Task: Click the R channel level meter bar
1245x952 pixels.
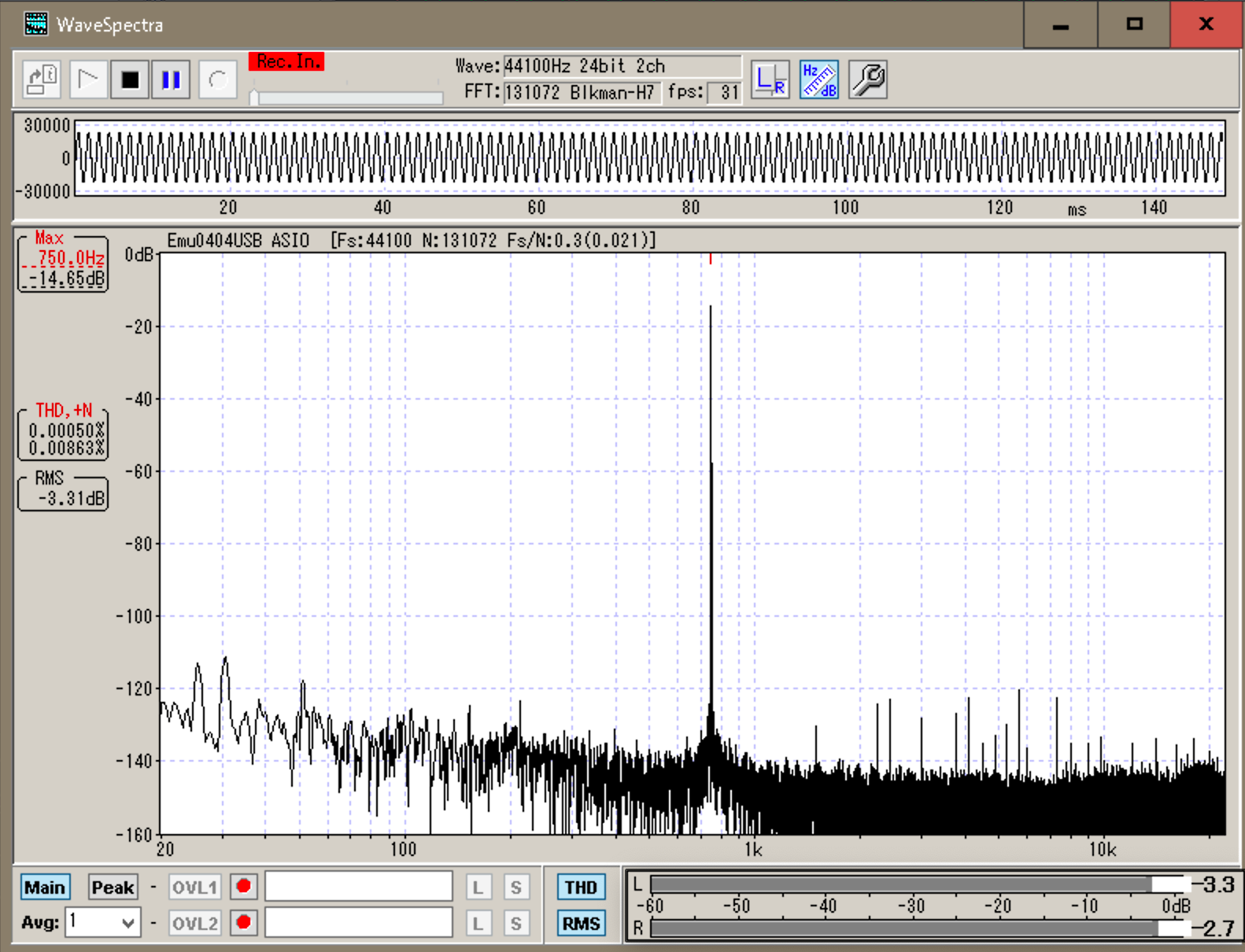Action: coord(919,928)
